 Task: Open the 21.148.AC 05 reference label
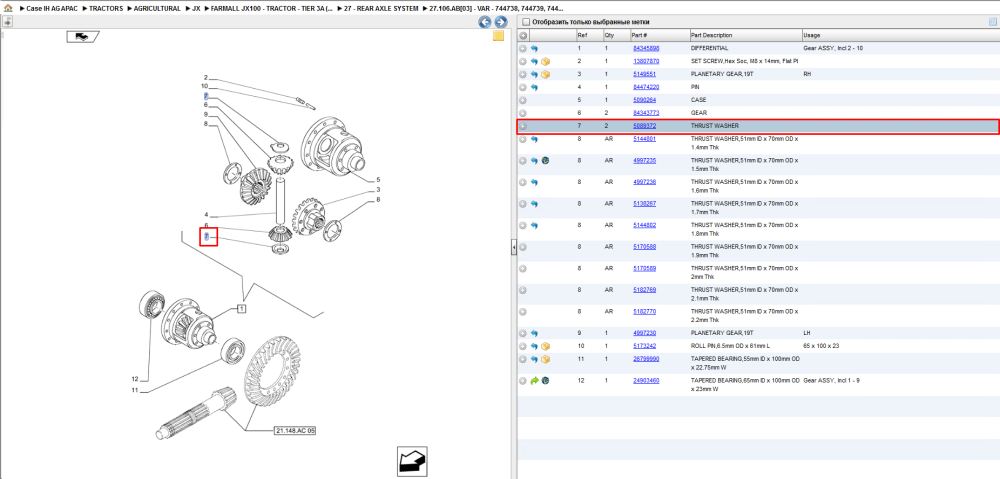point(295,431)
